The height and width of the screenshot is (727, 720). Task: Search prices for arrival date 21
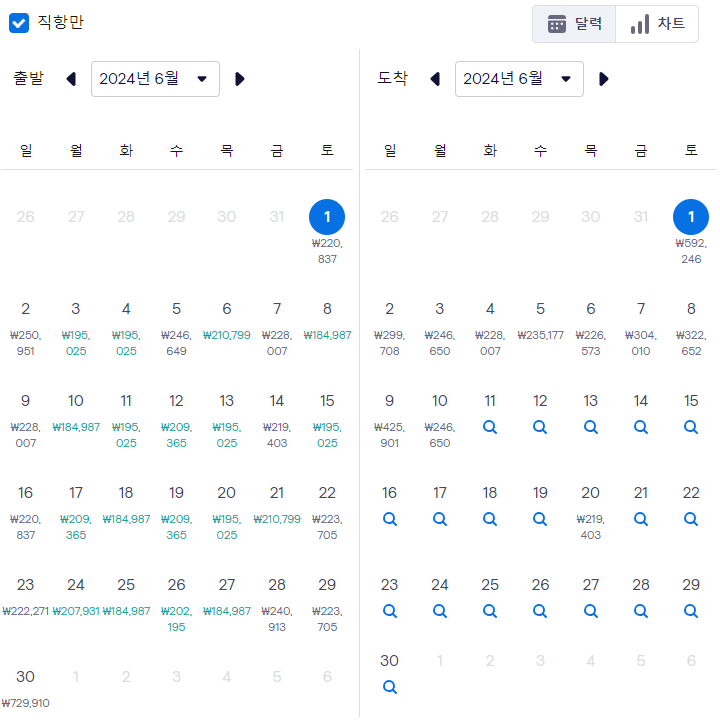pyautogui.click(x=641, y=519)
